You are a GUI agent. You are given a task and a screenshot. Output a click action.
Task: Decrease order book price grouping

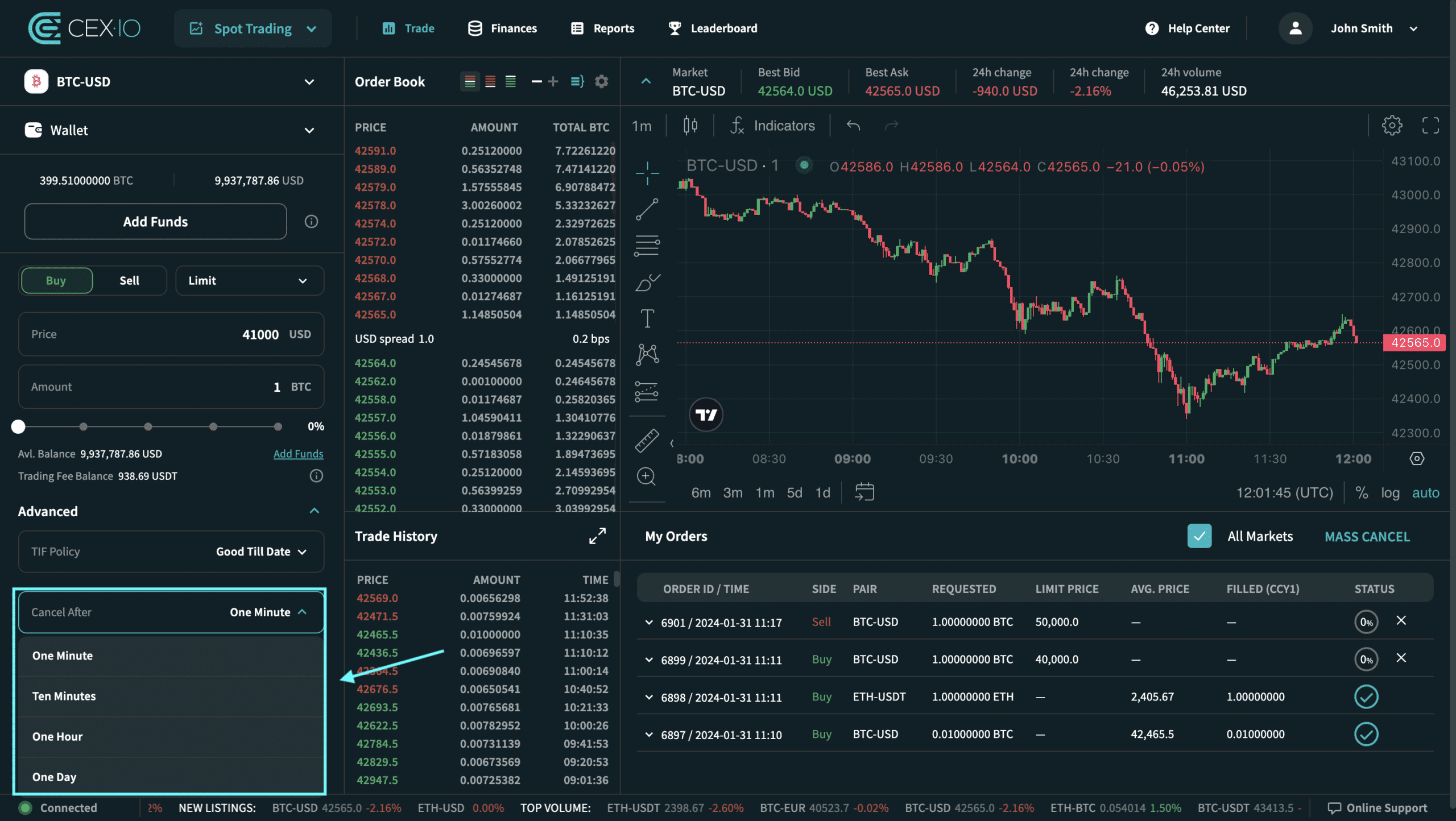point(536,81)
